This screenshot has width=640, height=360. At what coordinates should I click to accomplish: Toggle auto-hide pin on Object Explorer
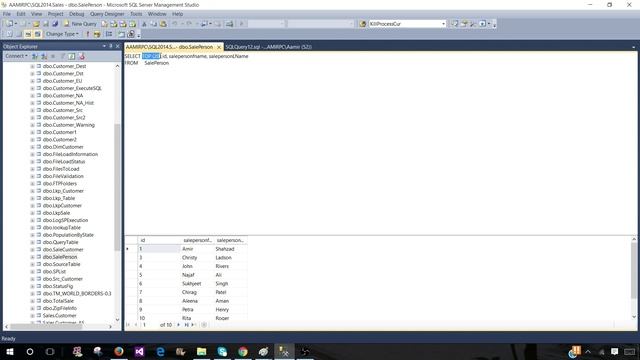111,46
